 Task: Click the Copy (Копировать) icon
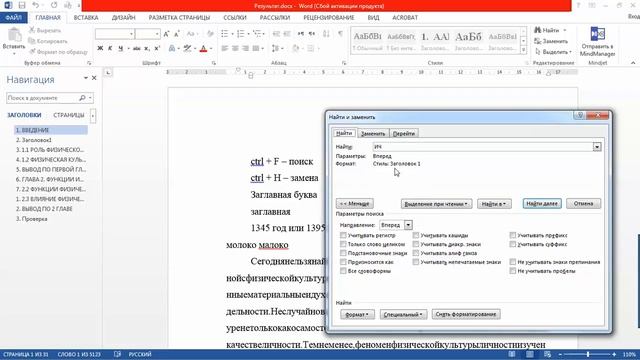point(32,41)
